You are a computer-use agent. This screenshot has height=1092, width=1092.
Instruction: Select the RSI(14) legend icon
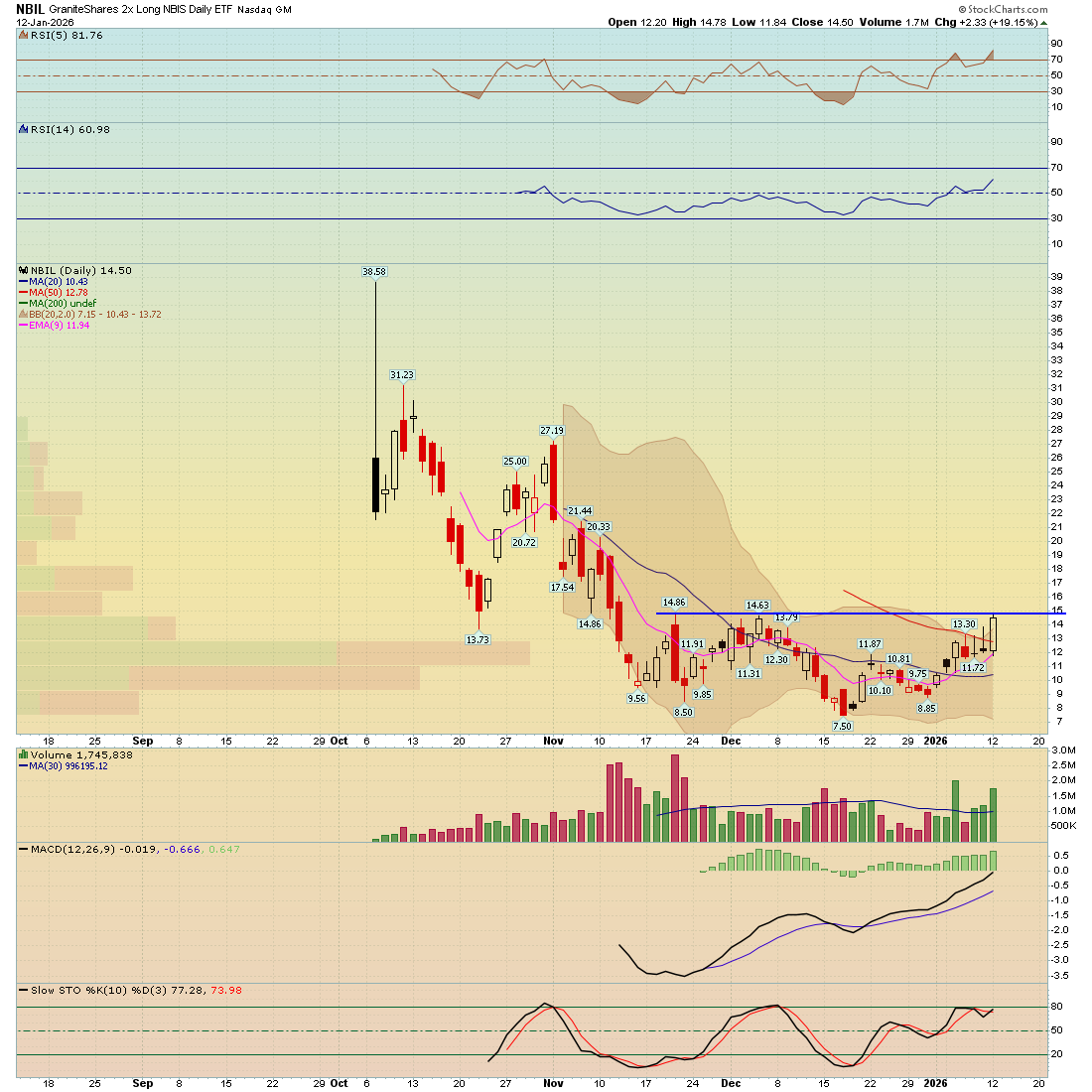[22, 129]
